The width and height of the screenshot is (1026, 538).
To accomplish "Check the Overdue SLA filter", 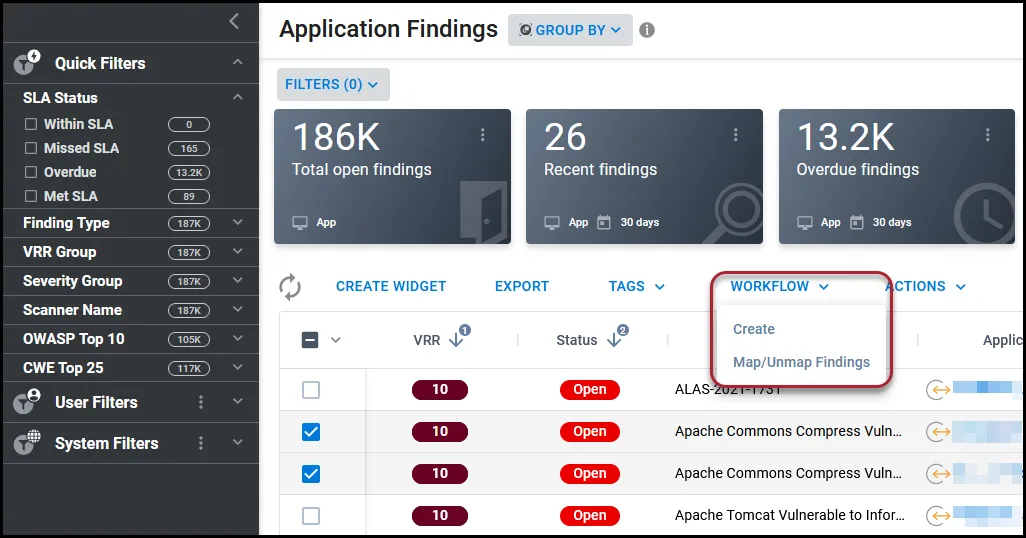I will pyautogui.click(x=31, y=172).
